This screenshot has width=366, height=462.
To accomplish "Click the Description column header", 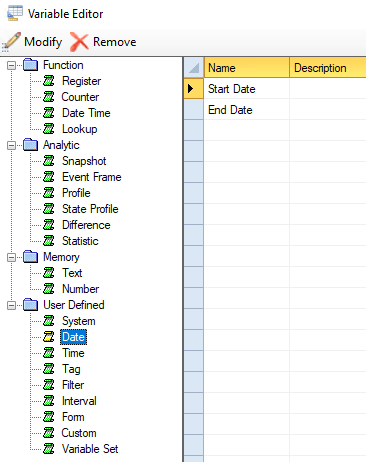I will pos(328,68).
